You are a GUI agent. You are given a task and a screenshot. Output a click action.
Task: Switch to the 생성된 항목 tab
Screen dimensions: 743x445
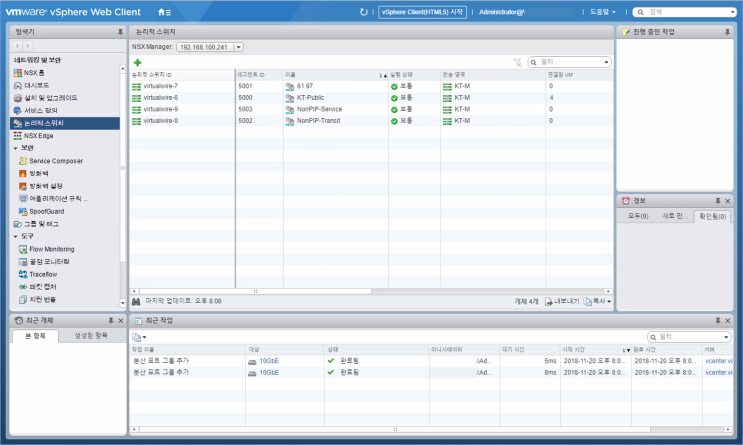[x=91, y=336]
